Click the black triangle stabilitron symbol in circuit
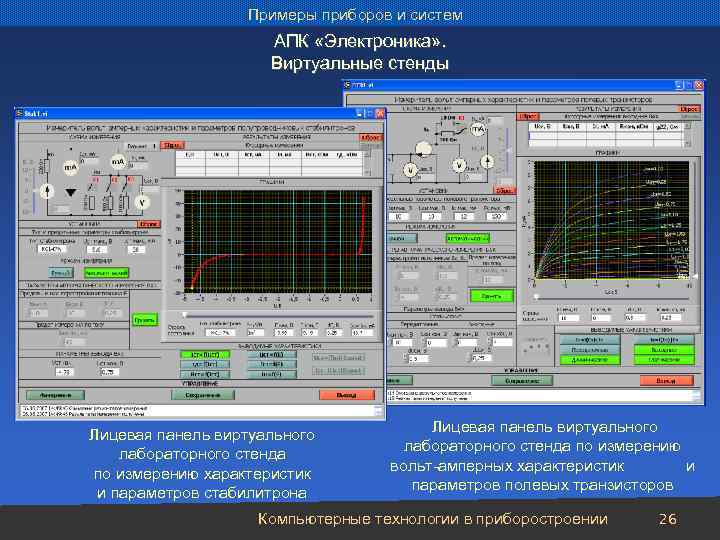720x540 pixels. (x=71, y=193)
